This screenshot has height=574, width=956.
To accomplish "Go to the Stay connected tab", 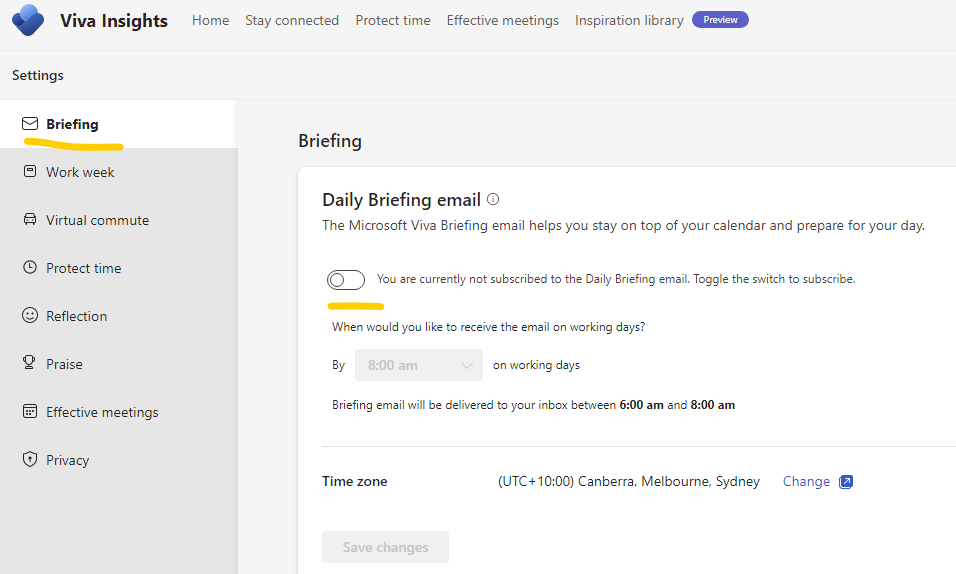I will tap(292, 20).
